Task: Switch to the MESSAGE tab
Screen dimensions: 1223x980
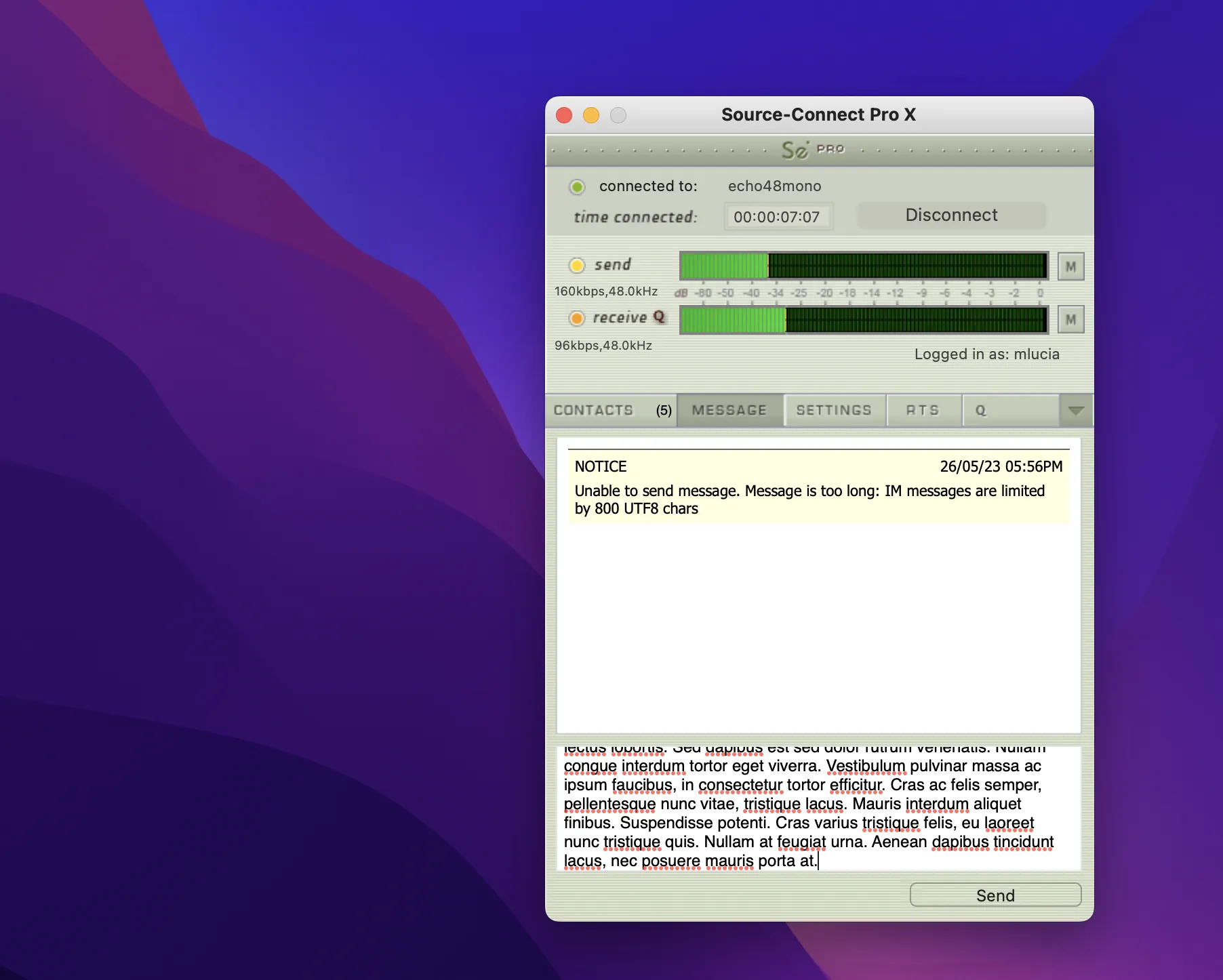Action: (x=730, y=410)
